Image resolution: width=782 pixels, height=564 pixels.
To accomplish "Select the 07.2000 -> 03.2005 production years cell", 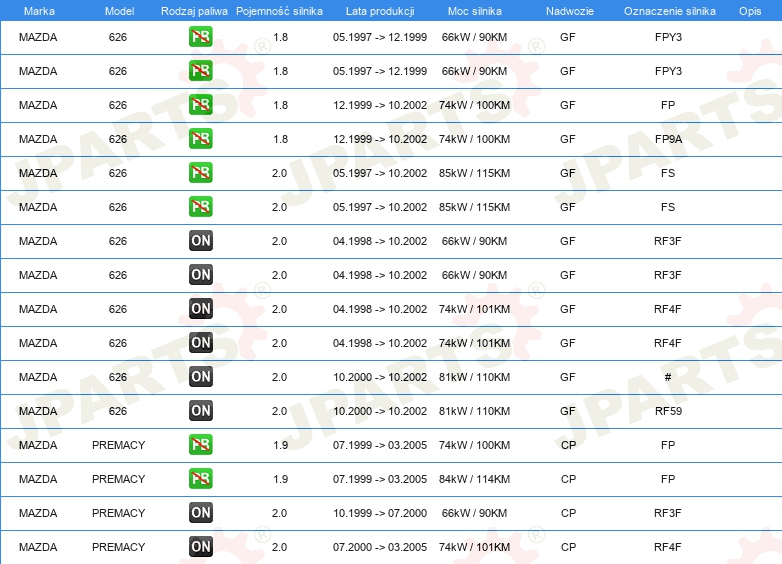I will click(x=380, y=547).
